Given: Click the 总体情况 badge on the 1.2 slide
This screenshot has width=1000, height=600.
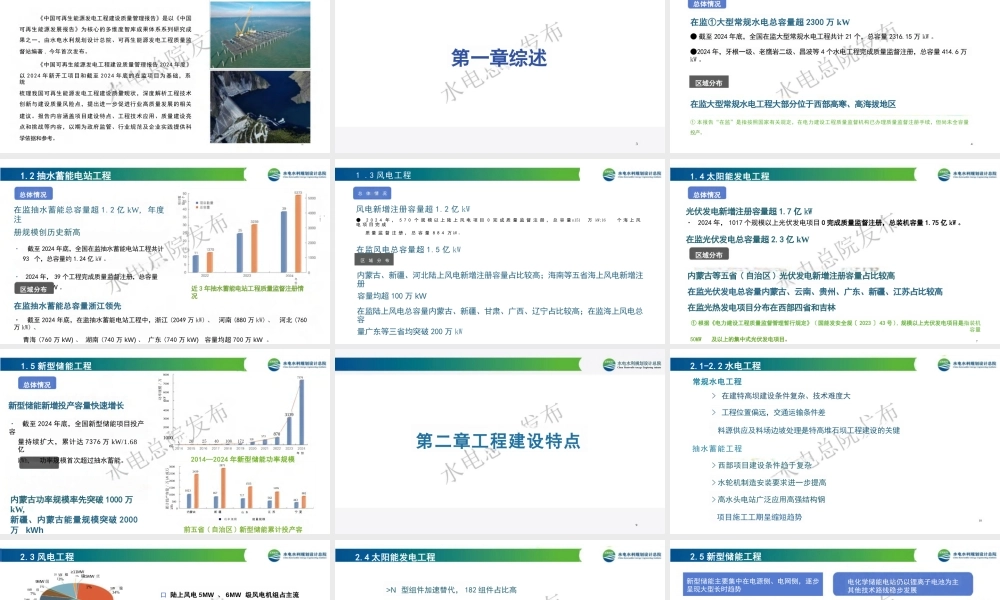Looking at the screenshot, I should (x=33, y=194).
